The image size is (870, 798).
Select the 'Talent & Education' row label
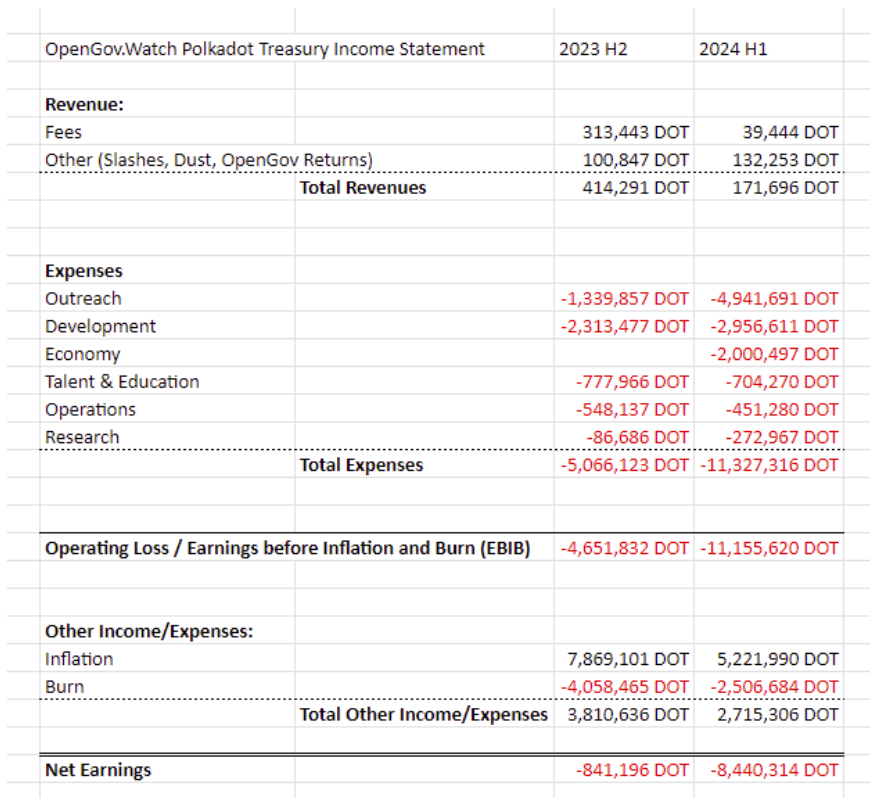click(x=122, y=382)
